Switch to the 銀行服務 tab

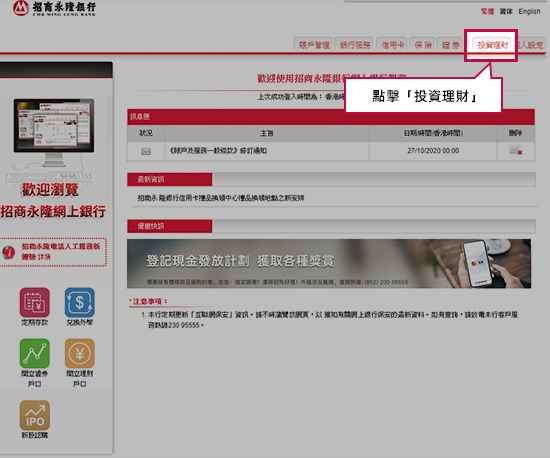[355, 45]
